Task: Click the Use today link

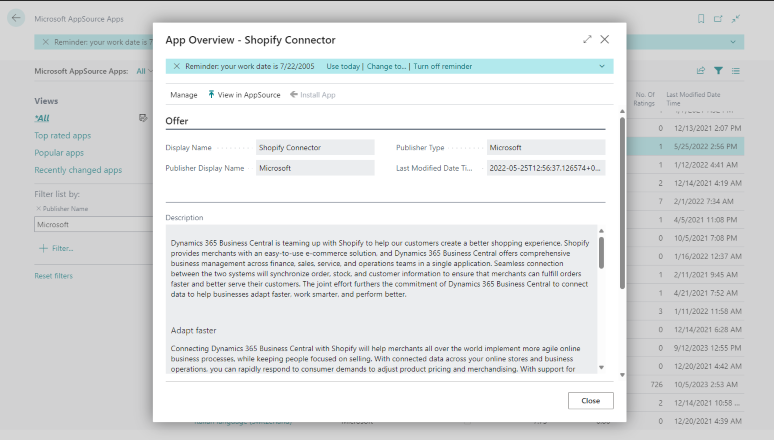Action: pyautogui.click(x=343, y=66)
